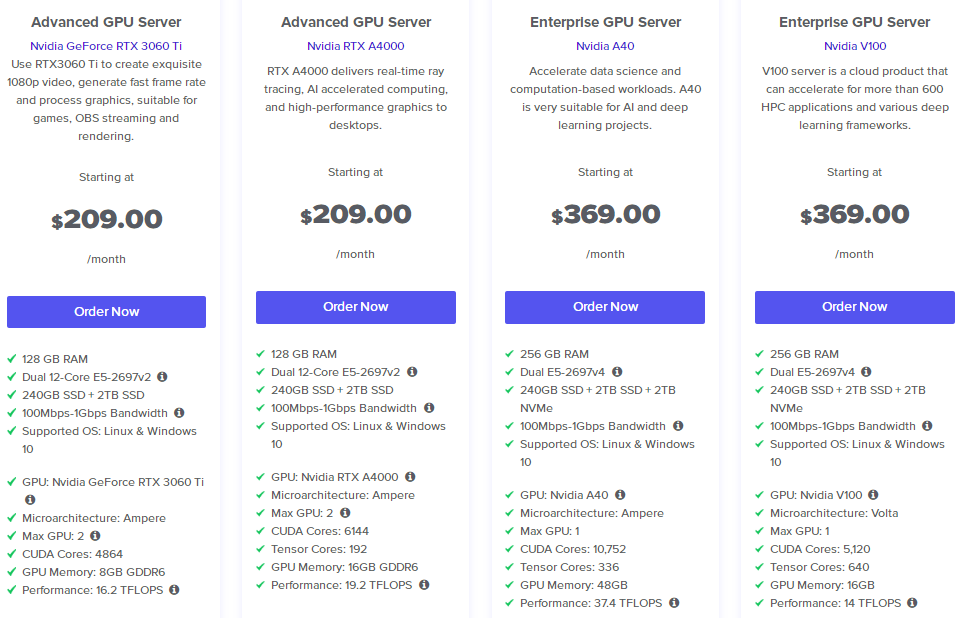Click bandwidth info icon in RTX A4000 card
The height and width of the screenshot is (618, 963).
(429, 408)
